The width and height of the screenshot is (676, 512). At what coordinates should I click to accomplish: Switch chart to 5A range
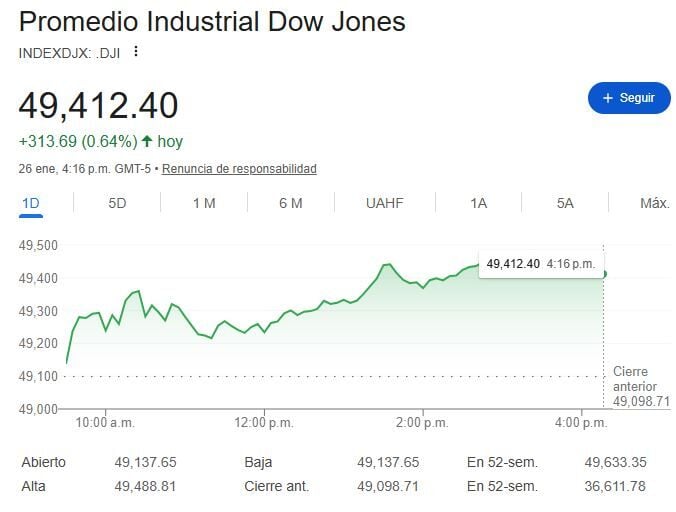click(565, 203)
